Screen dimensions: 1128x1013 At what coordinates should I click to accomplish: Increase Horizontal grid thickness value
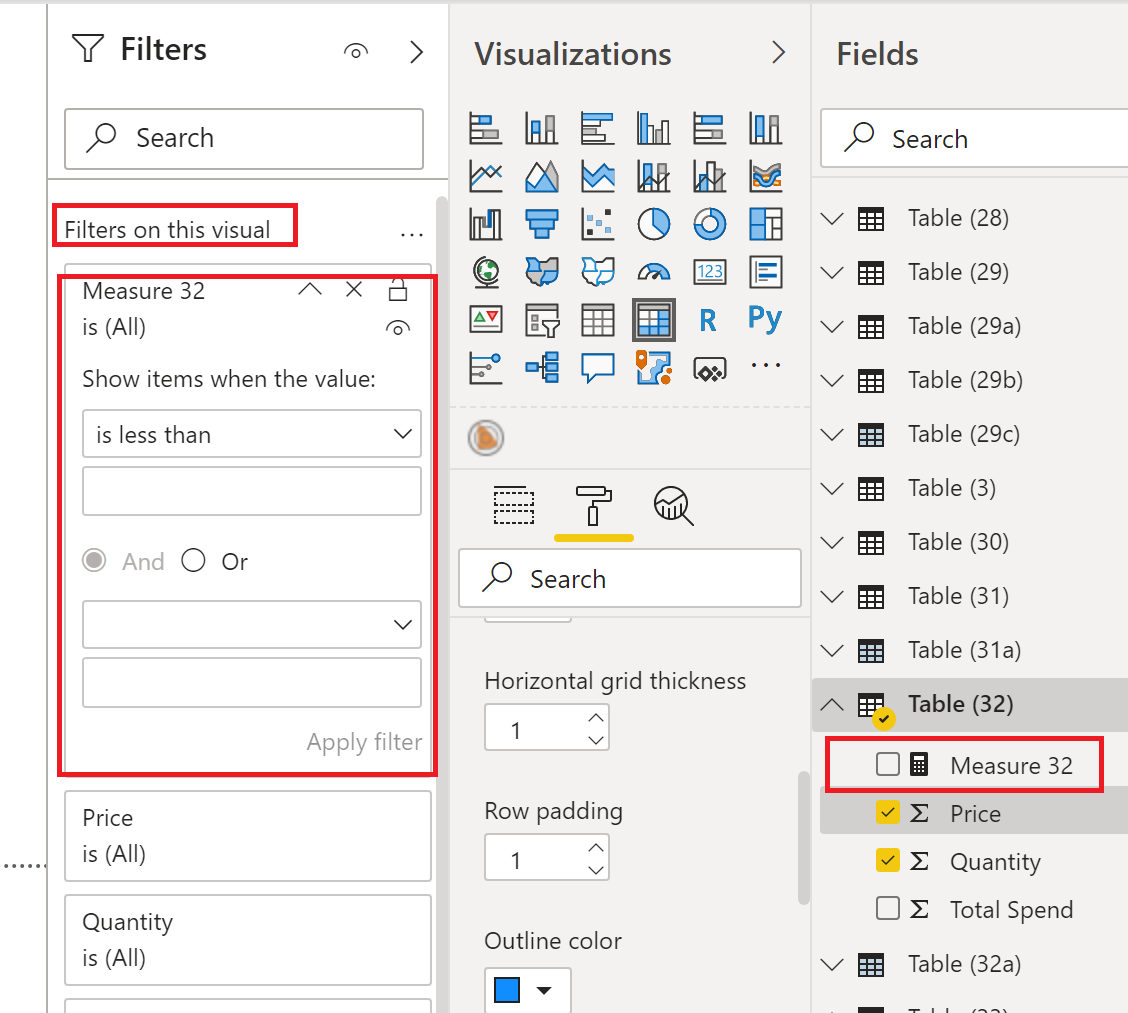tap(596, 718)
